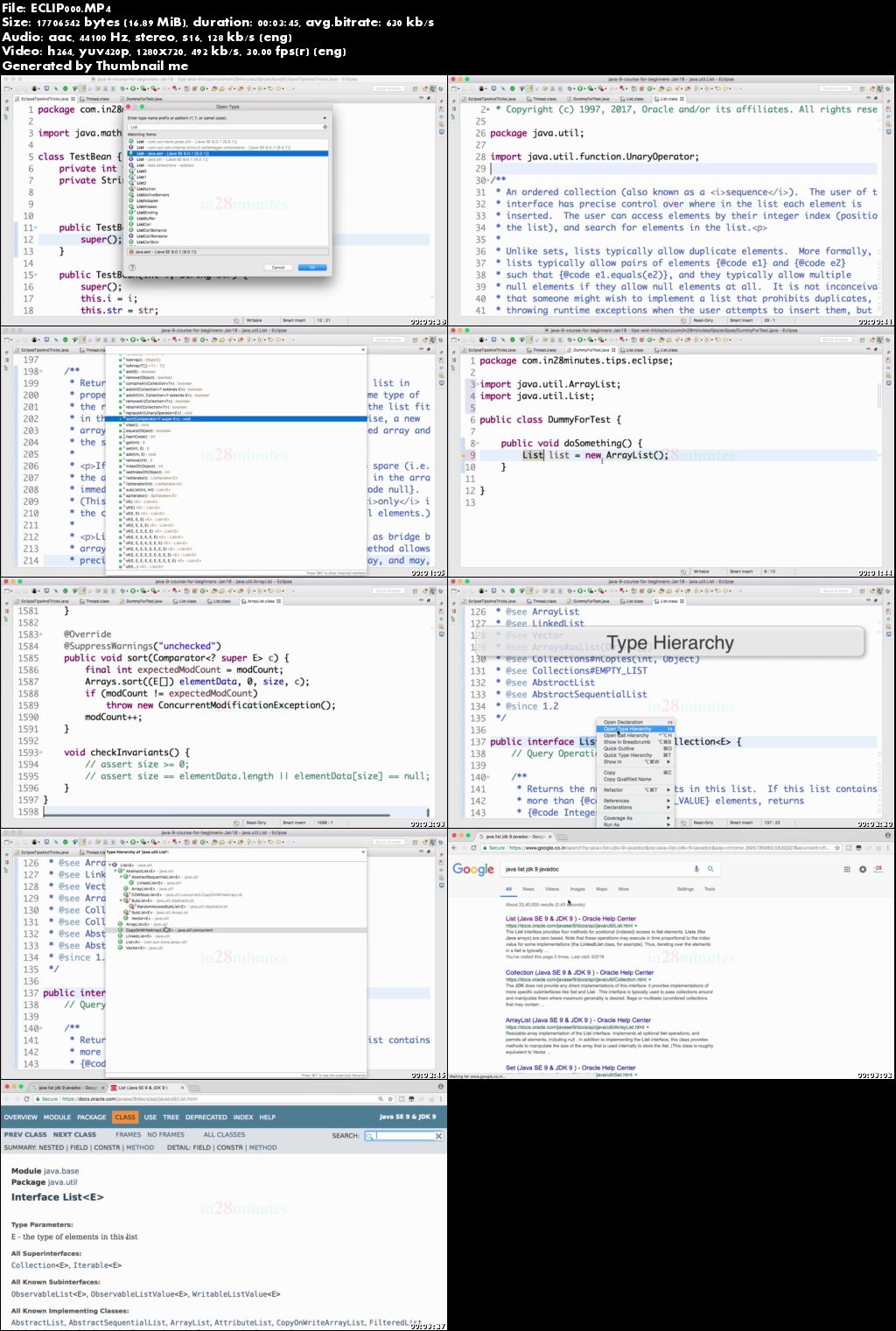The height and width of the screenshot is (1331, 896).
Task: Click OK in the Open Type dialog
Action: point(312,267)
